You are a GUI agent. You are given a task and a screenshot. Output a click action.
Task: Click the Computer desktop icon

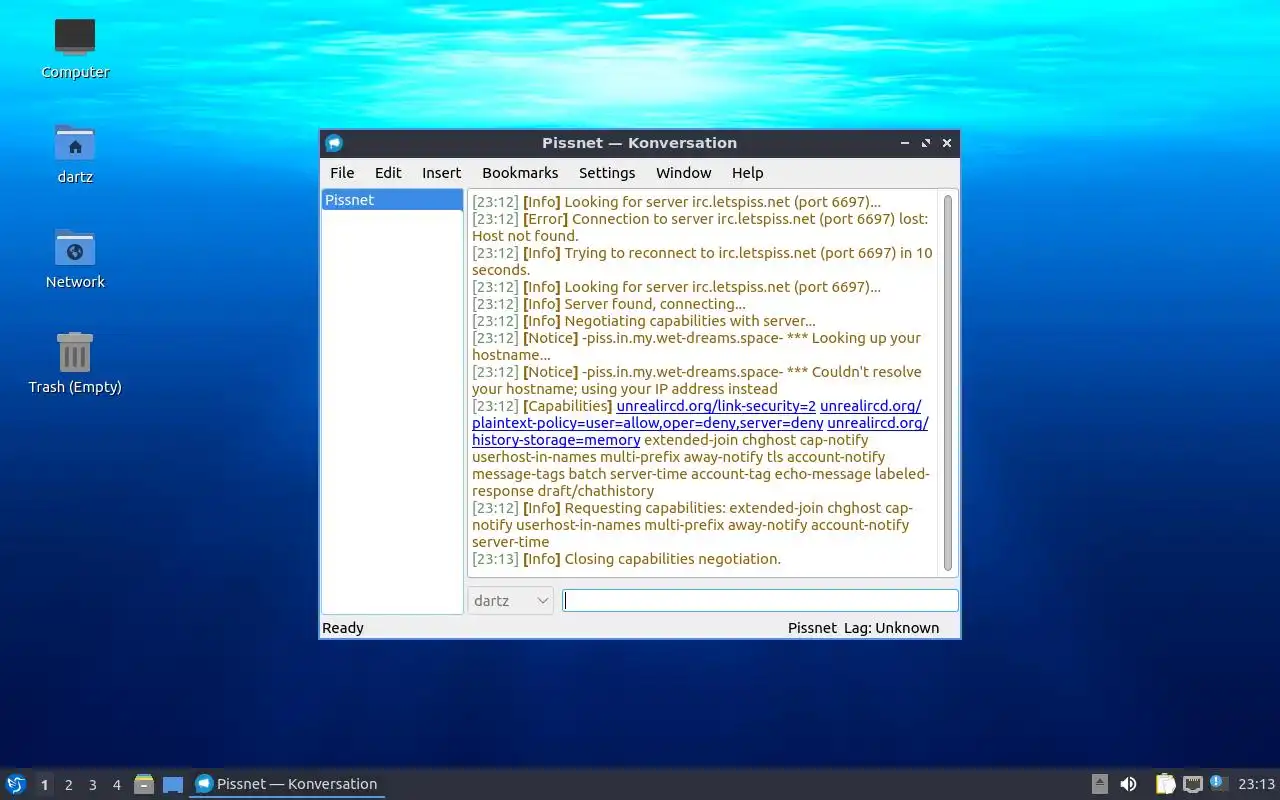click(x=75, y=49)
